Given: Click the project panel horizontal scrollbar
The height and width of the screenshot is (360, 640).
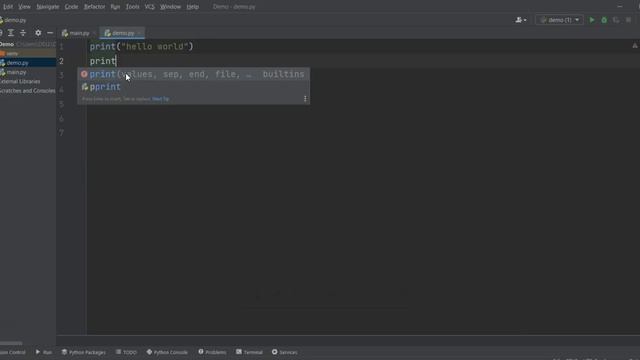Looking at the screenshot, I should [11, 343].
